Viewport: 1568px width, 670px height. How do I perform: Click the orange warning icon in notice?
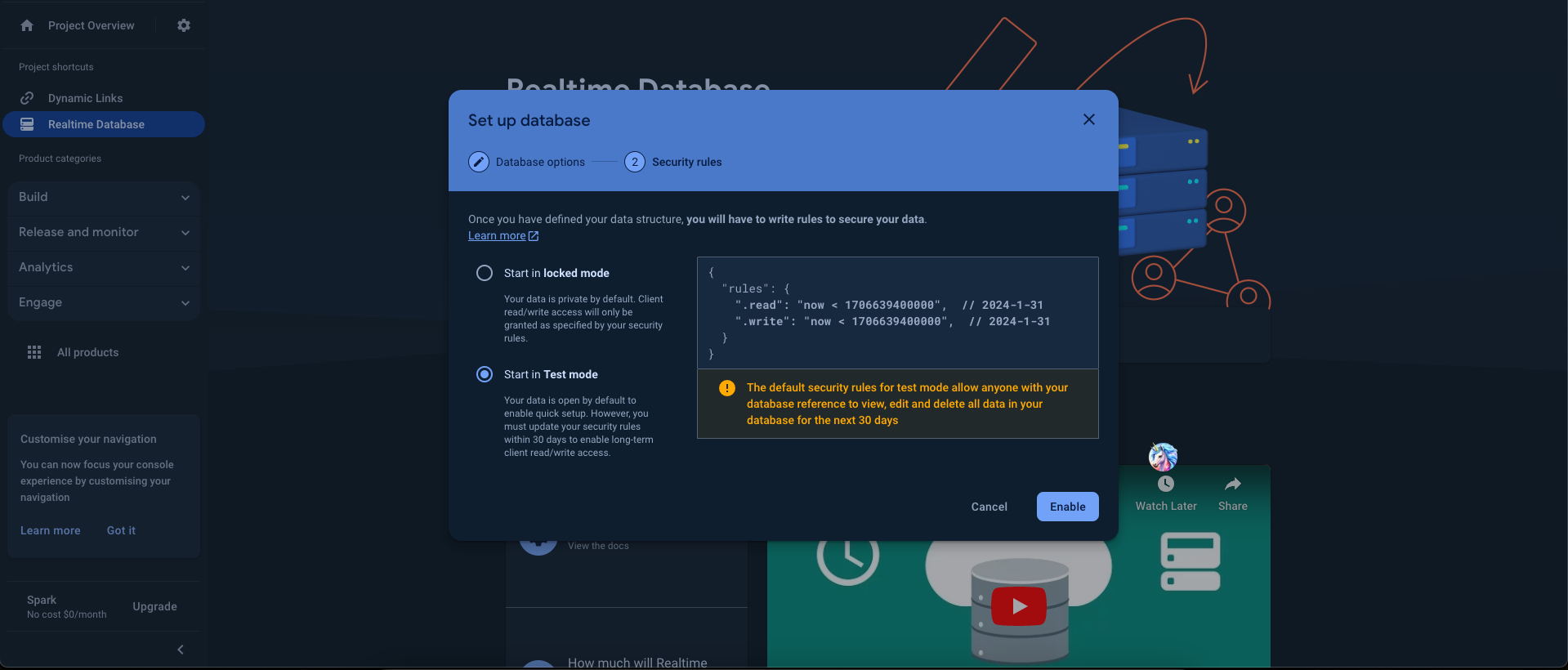[x=726, y=388]
